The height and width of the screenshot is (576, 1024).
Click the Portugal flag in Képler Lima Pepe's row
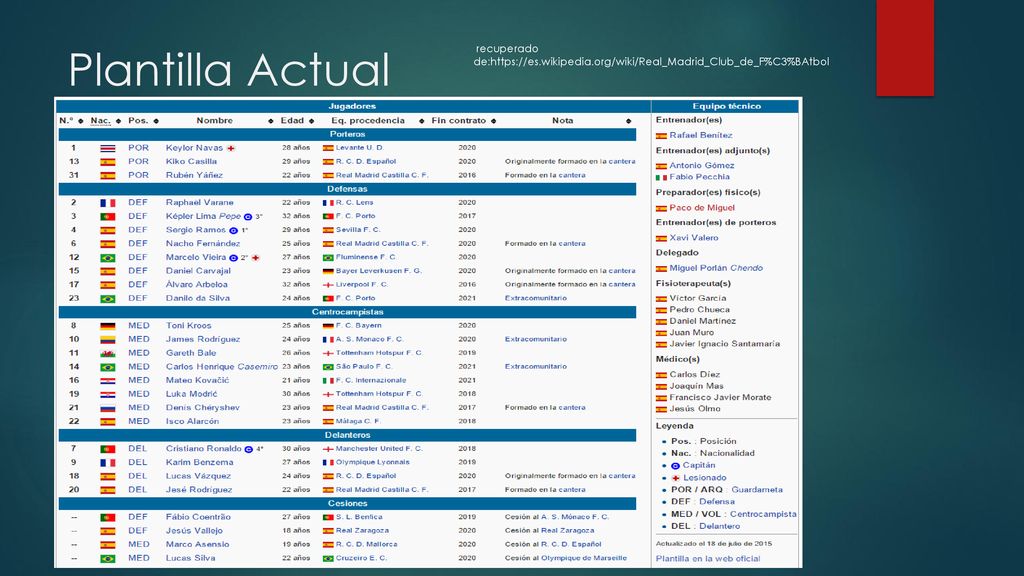(107, 217)
